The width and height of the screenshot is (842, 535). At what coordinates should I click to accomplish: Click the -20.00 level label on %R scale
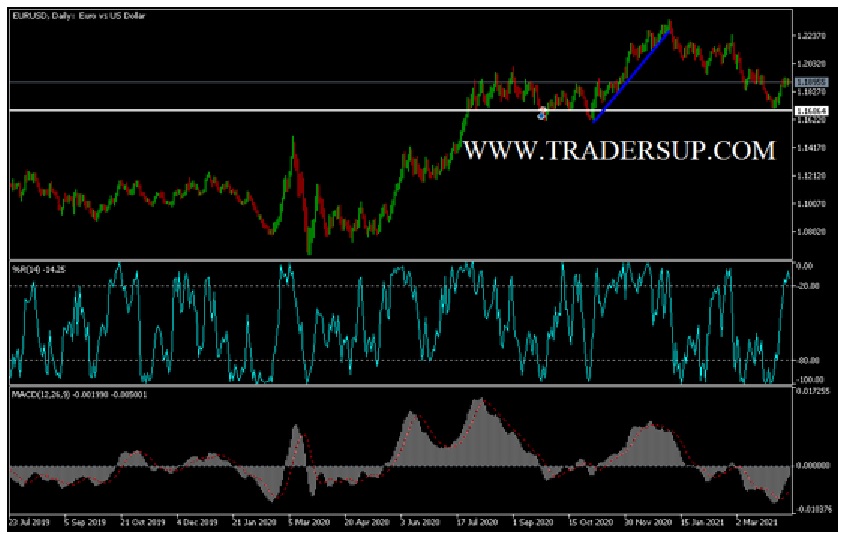[809, 286]
